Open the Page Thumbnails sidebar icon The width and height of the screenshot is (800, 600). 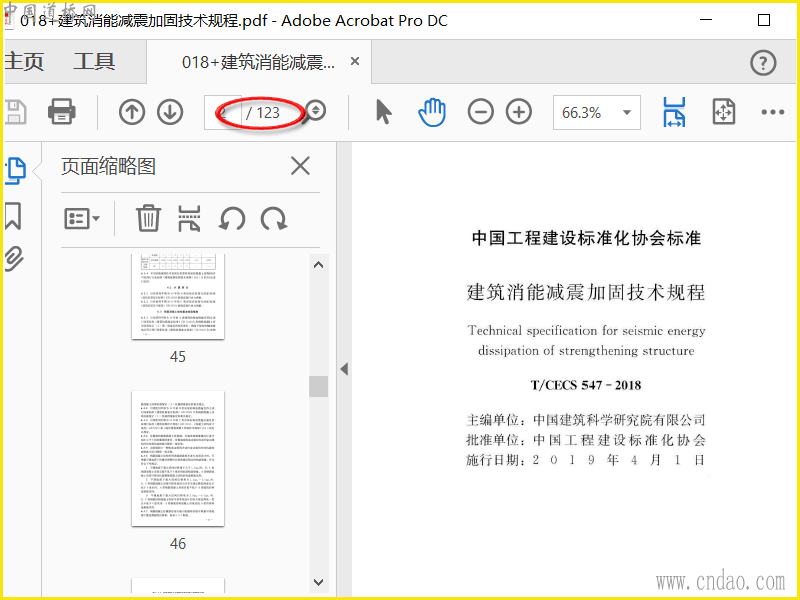16,170
